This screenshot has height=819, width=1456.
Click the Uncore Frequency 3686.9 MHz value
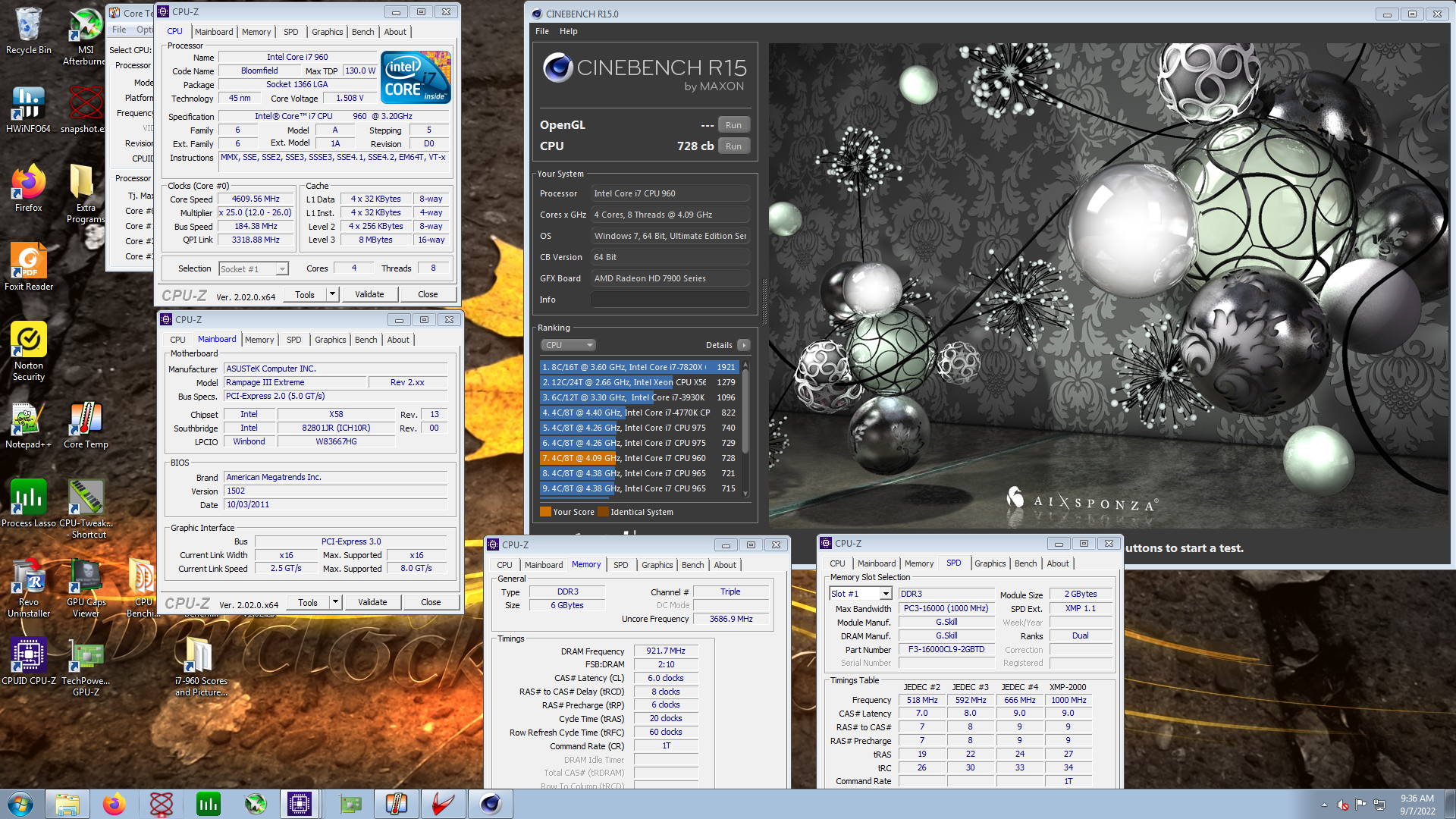[731, 619]
